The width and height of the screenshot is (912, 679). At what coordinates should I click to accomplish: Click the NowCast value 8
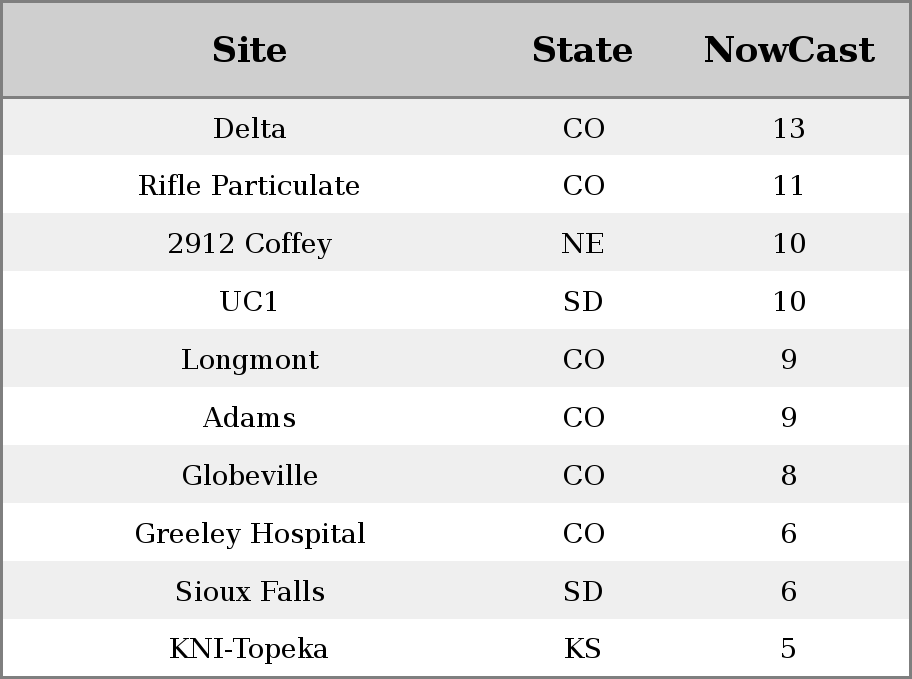tap(789, 475)
